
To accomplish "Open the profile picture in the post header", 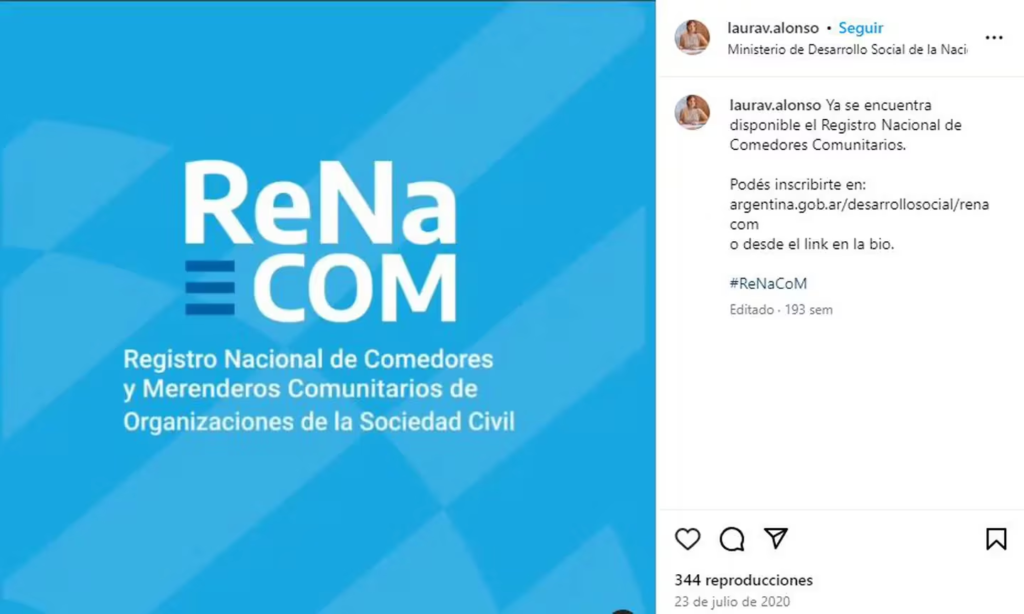I will (692, 37).
